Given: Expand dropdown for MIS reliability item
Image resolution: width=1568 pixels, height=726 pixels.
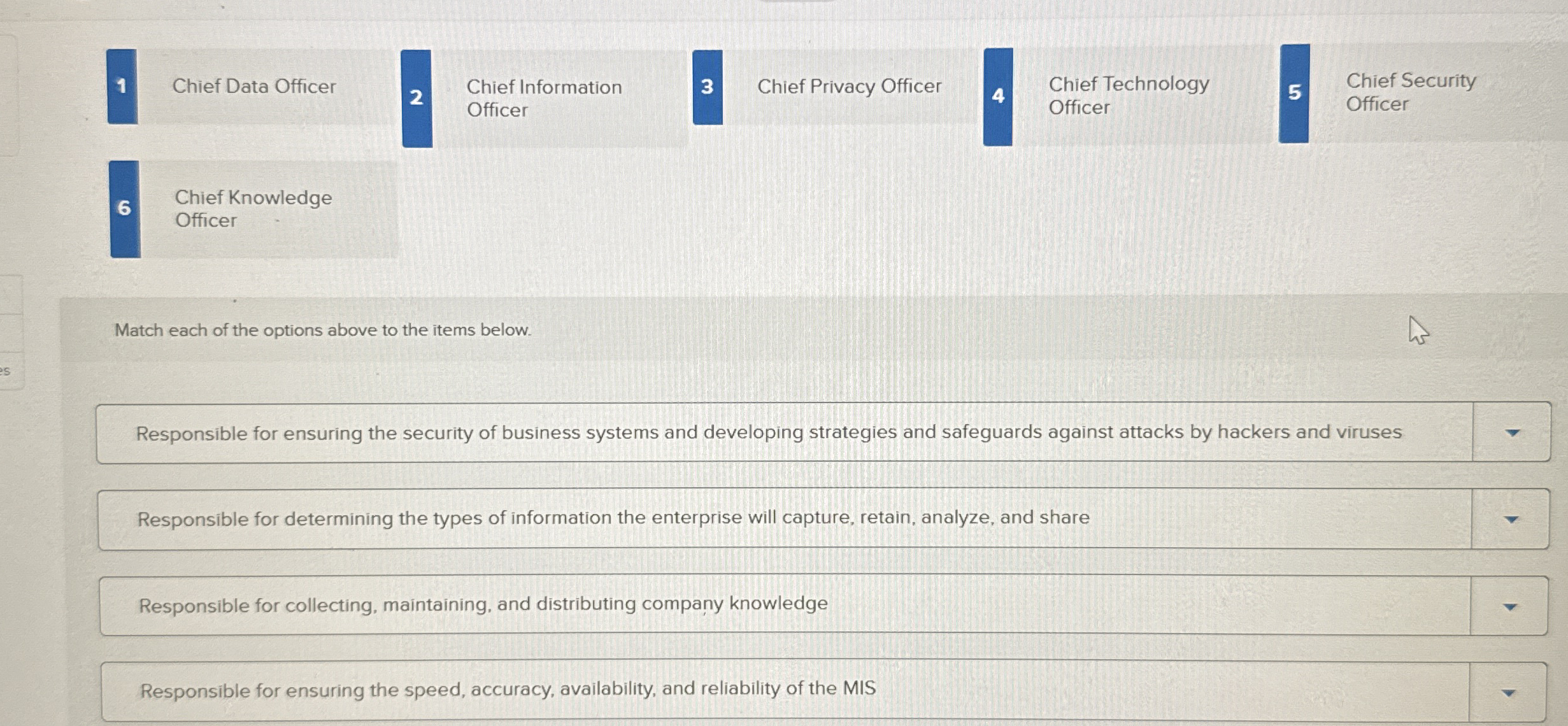Looking at the screenshot, I should point(1508,693).
